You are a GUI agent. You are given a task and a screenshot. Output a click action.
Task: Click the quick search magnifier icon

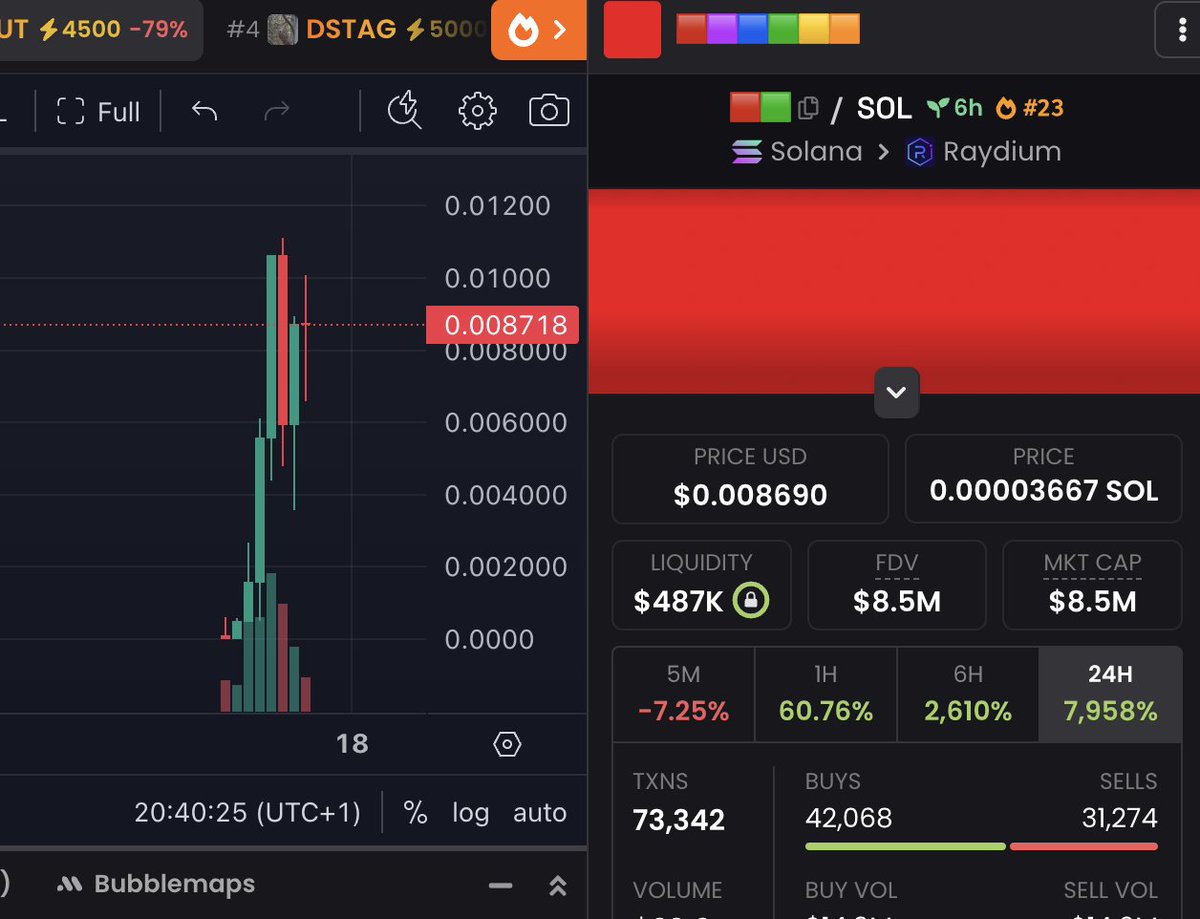pyautogui.click(x=403, y=111)
